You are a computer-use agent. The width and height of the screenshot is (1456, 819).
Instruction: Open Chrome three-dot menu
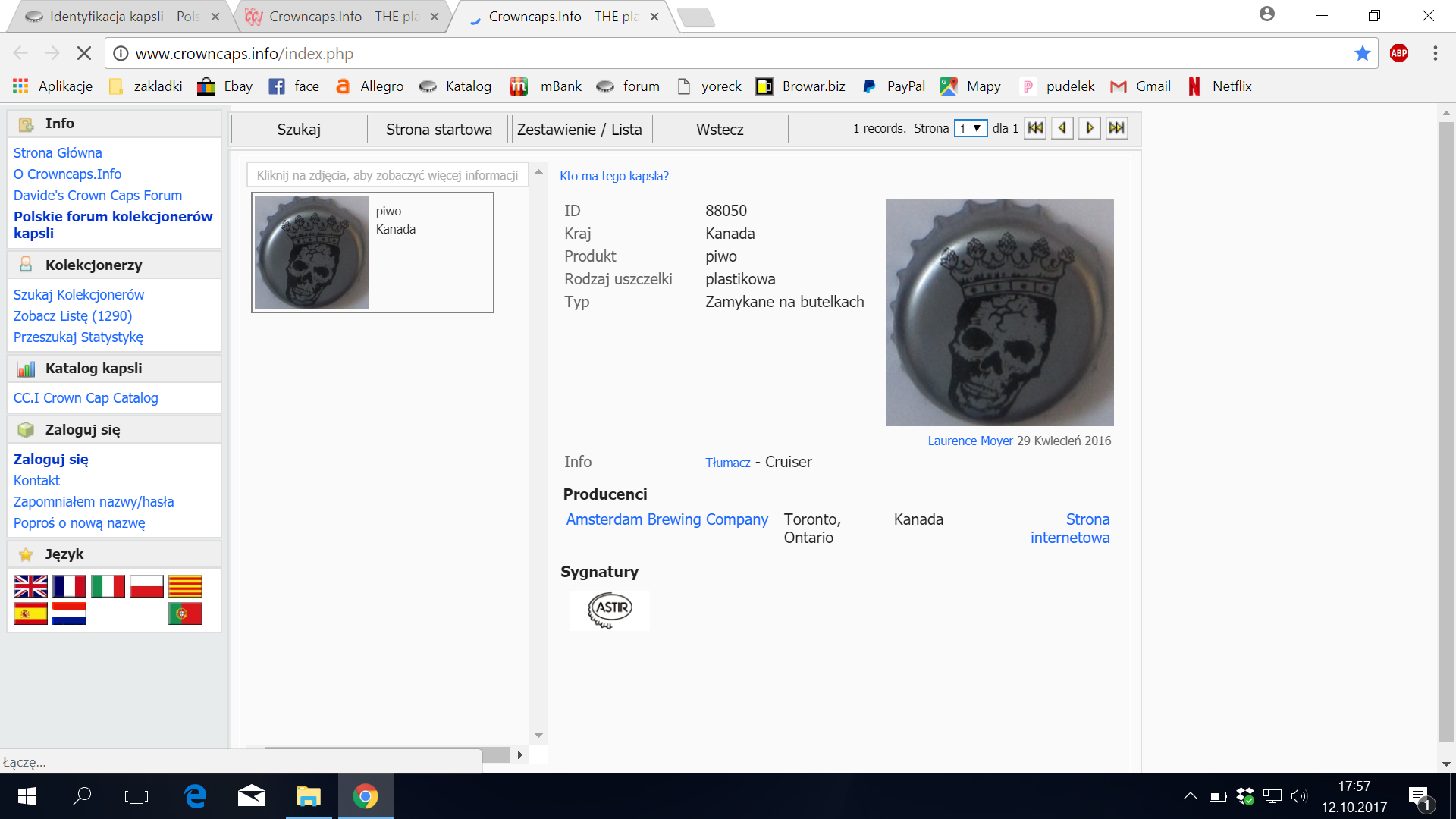[1435, 53]
